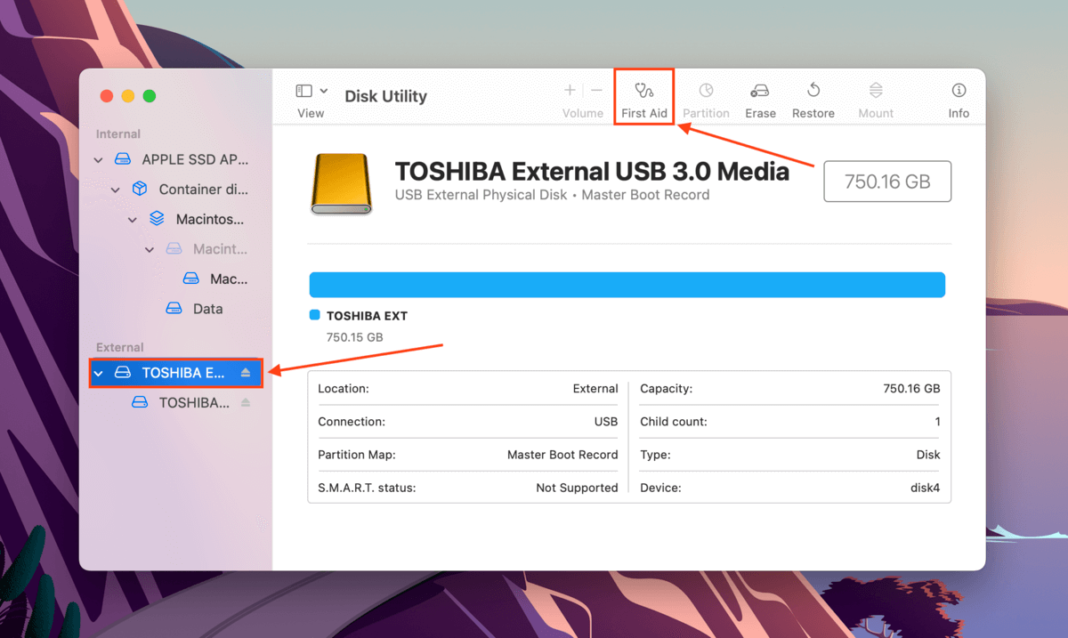Click the Mount toolbar icon
1068x638 pixels.
pyautogui.click(x=875, y=97)
